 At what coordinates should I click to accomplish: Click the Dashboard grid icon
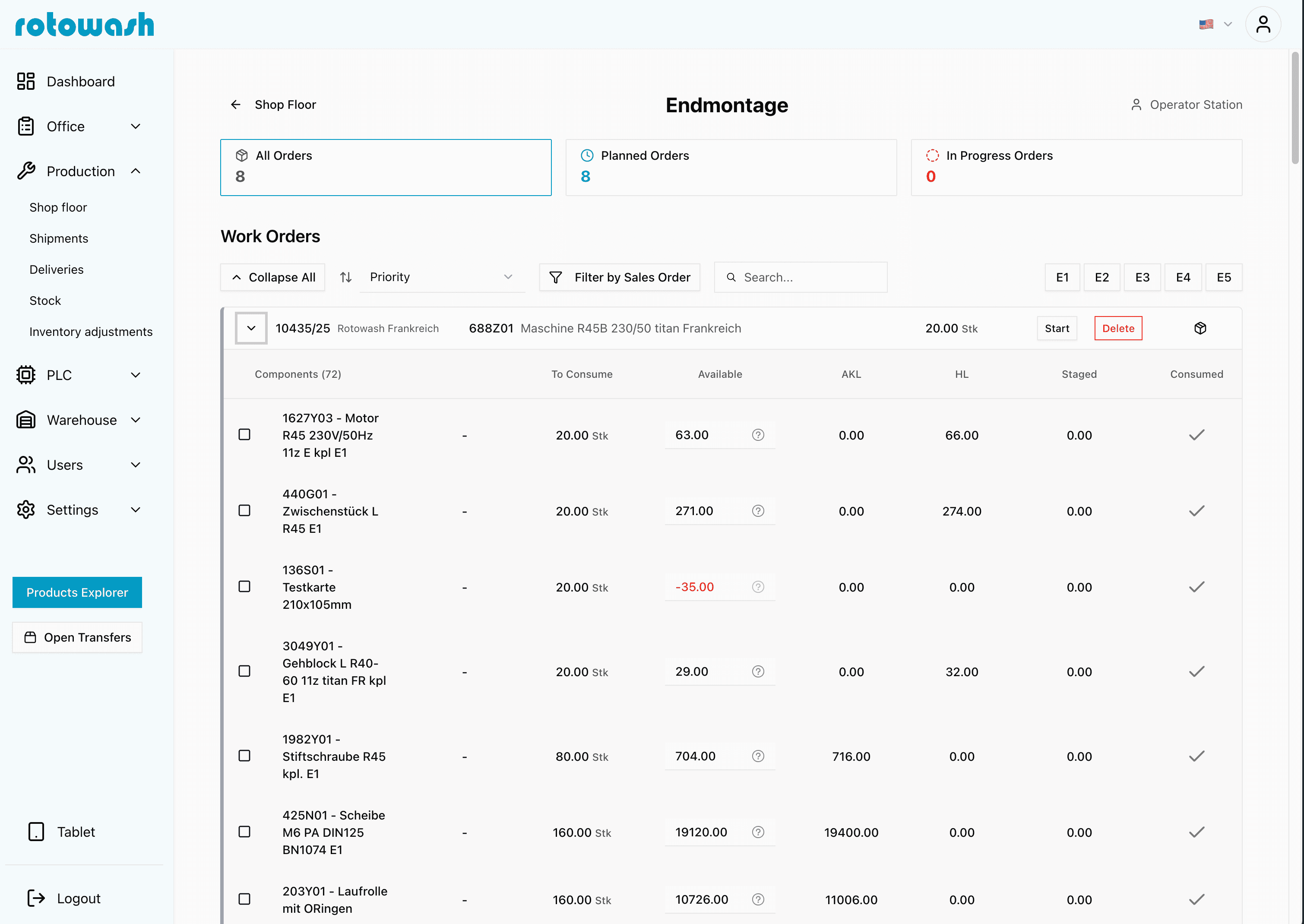[x=25, y=81]
